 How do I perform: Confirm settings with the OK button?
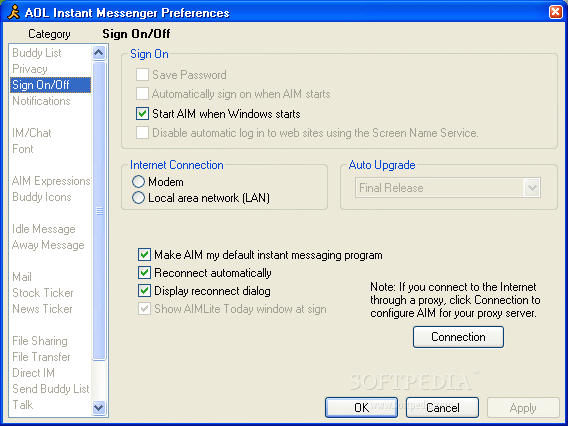point(361,408)
